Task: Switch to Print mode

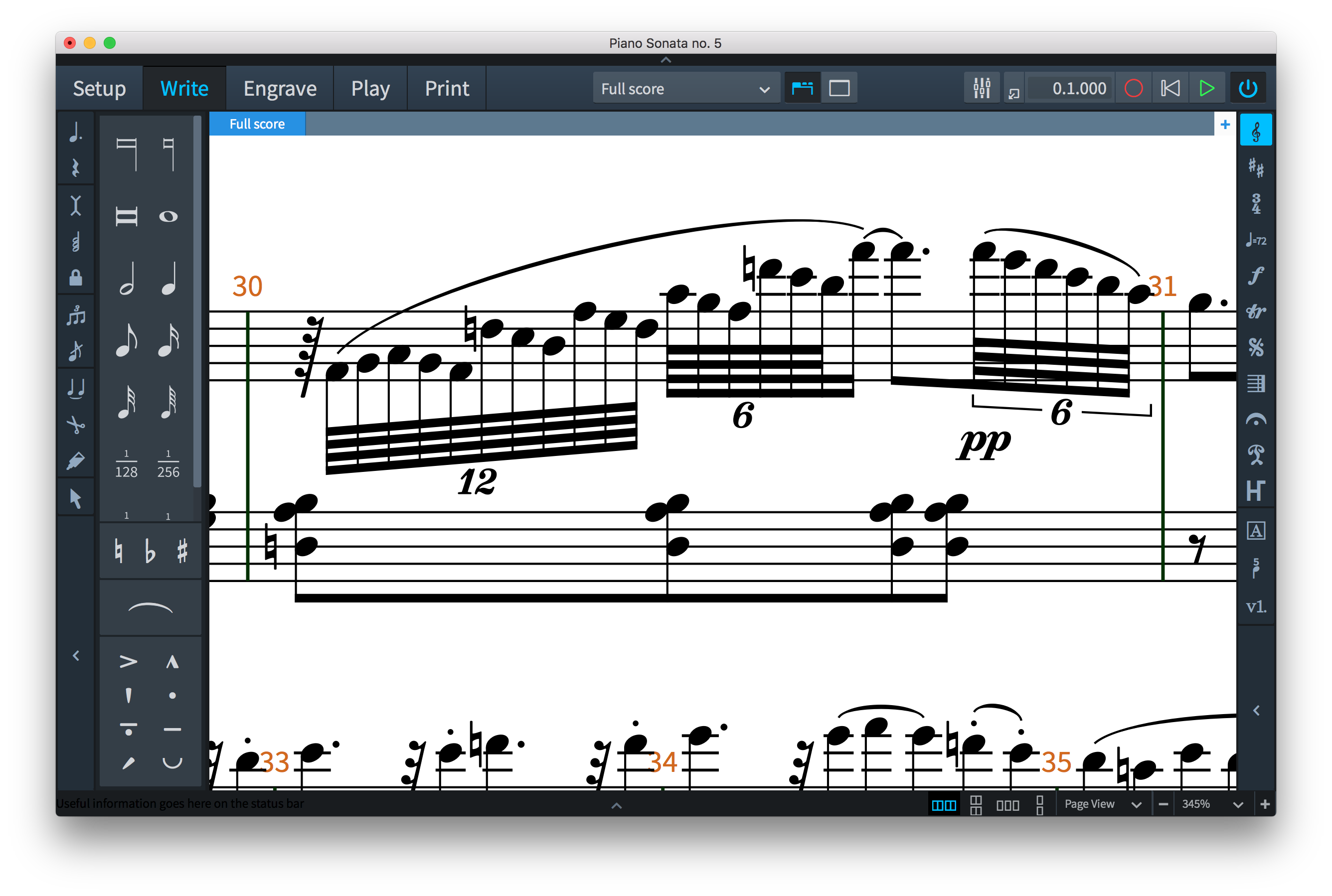Action: click(x=447, y=89)
